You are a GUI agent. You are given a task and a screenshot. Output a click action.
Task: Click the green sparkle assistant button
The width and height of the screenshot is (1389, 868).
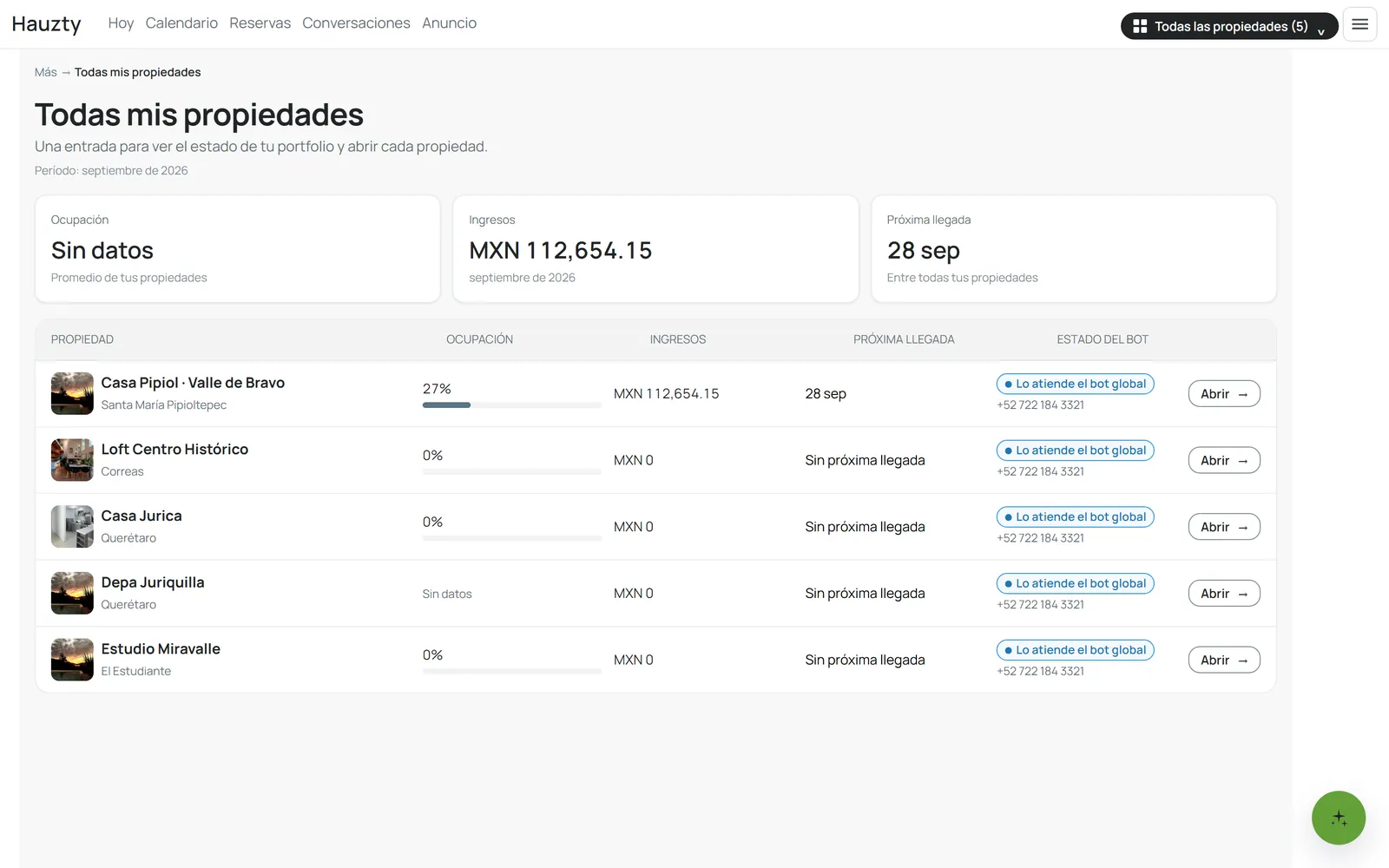pyautogui.click(x=1339, y=818)
